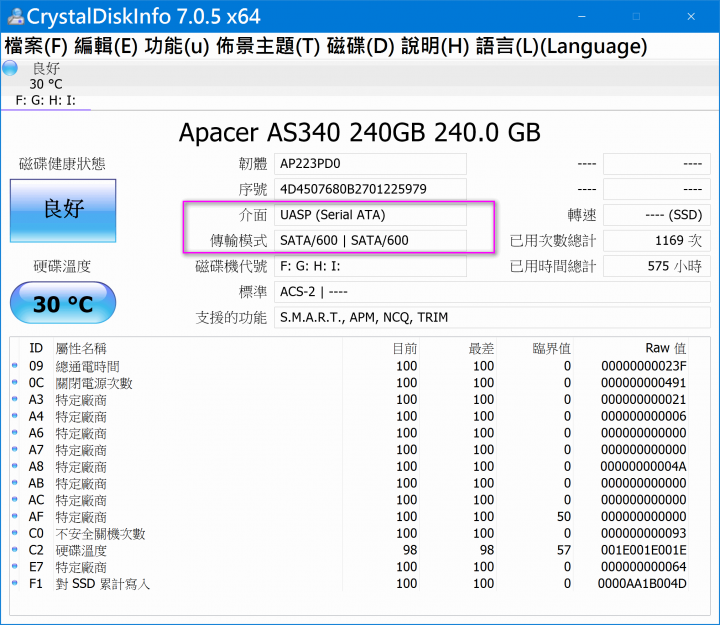The height and width of the screenshot is (625, 720).
Task: Open the 說明(H) help menu
Action: 435,46
